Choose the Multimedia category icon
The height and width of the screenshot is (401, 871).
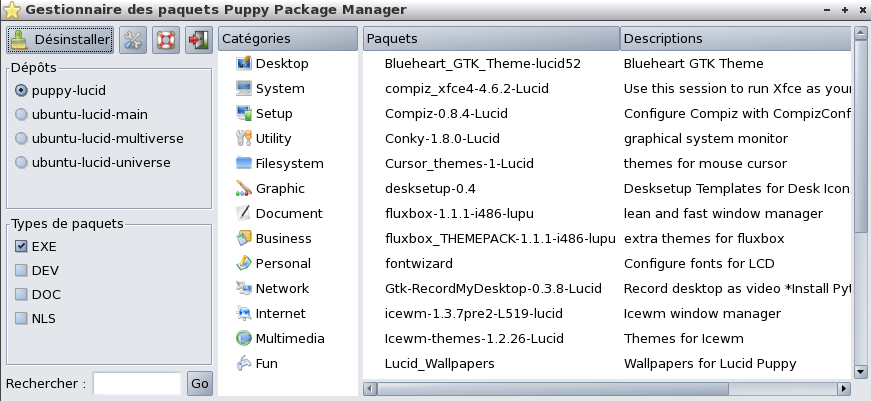click(243, 338)
